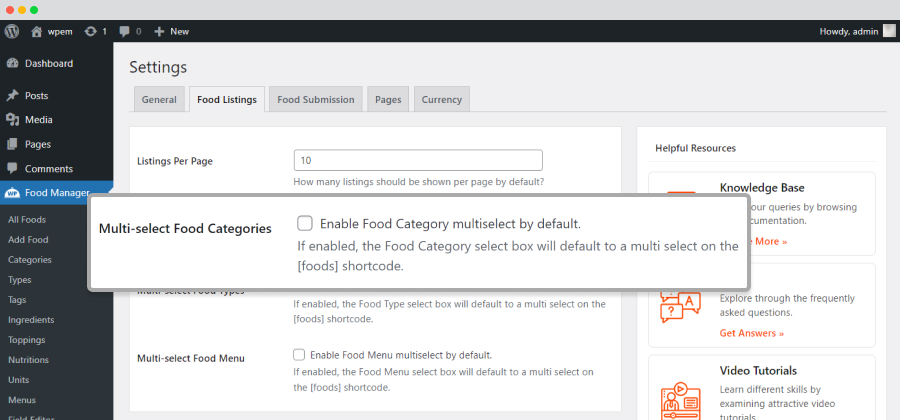Open Comments in the sidebar
900x420 pixels.
tap(49, 169)
